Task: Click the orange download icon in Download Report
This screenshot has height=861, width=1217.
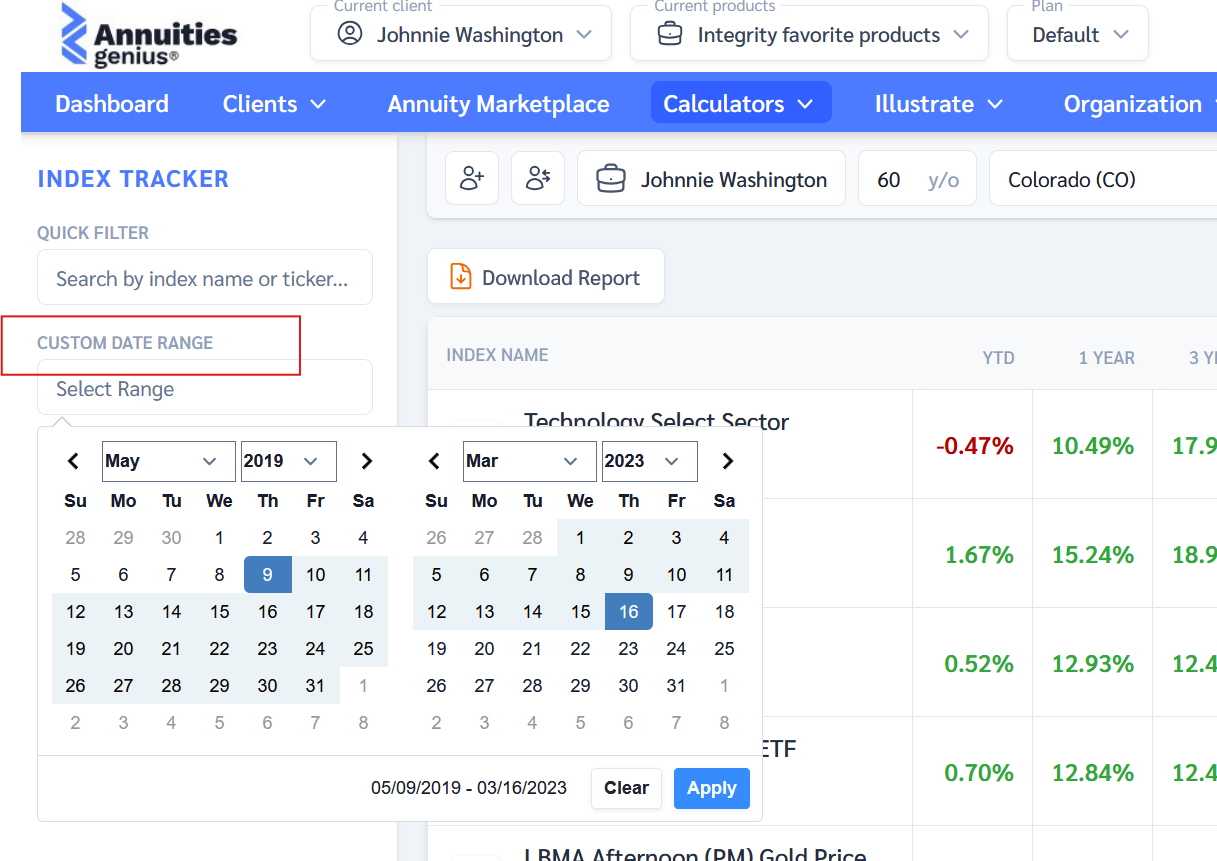Action: pos(460,277)
